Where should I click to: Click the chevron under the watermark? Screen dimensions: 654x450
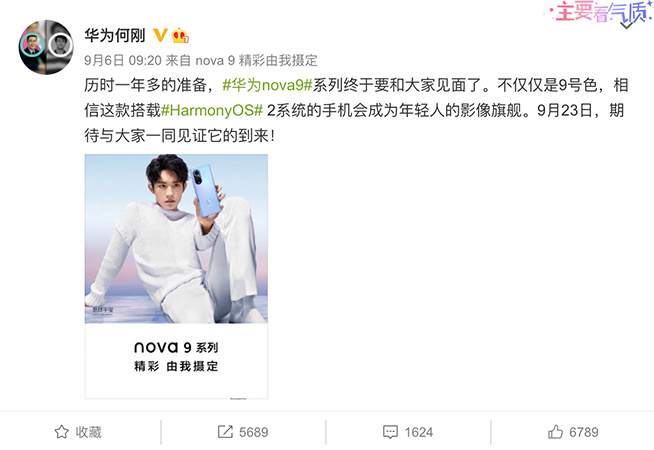coord(627,26)
